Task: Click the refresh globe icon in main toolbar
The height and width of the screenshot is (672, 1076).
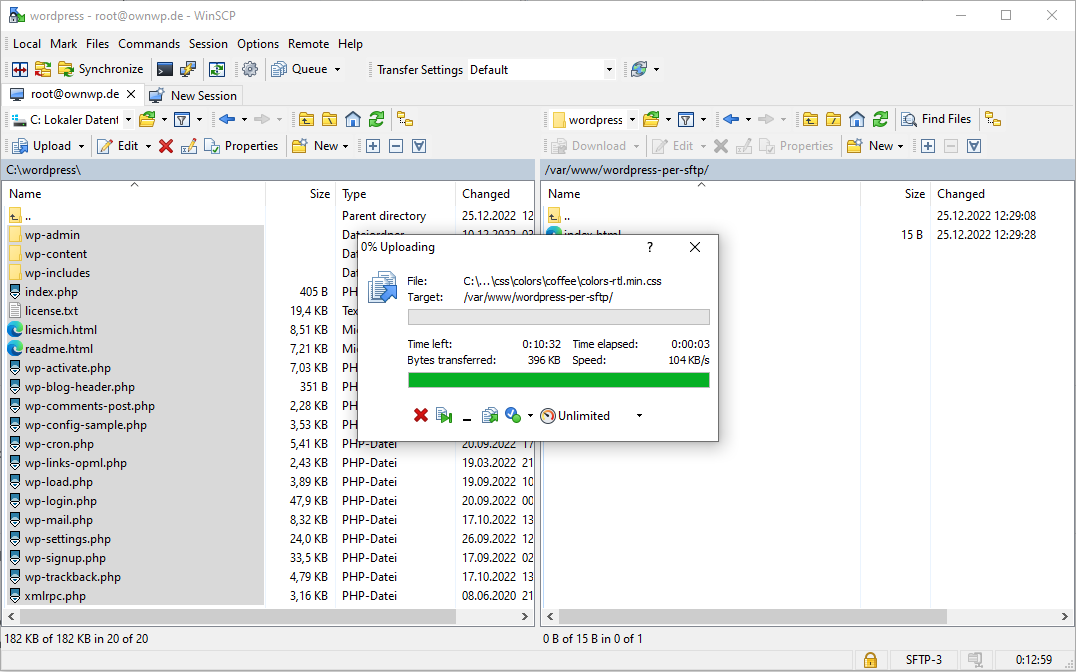Action: coord(639,69)
